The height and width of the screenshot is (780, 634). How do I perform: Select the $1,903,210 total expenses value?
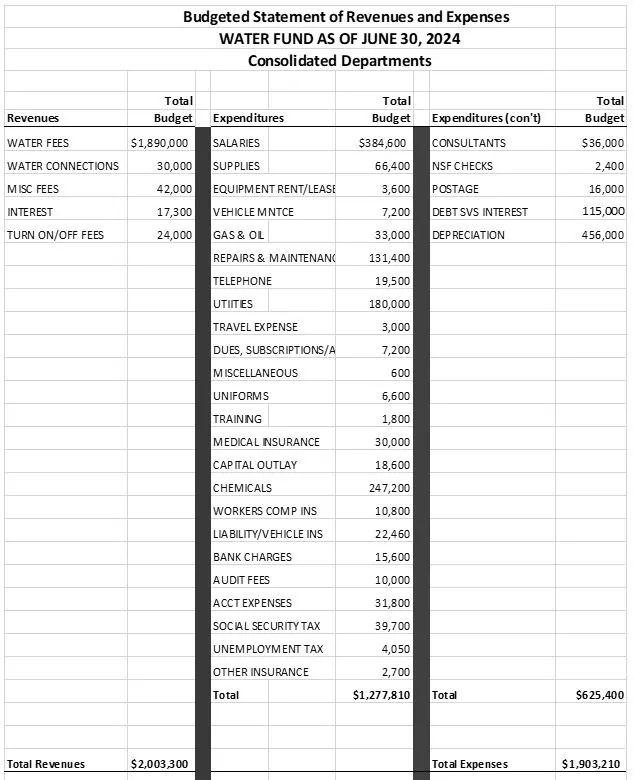pos(593,764)
